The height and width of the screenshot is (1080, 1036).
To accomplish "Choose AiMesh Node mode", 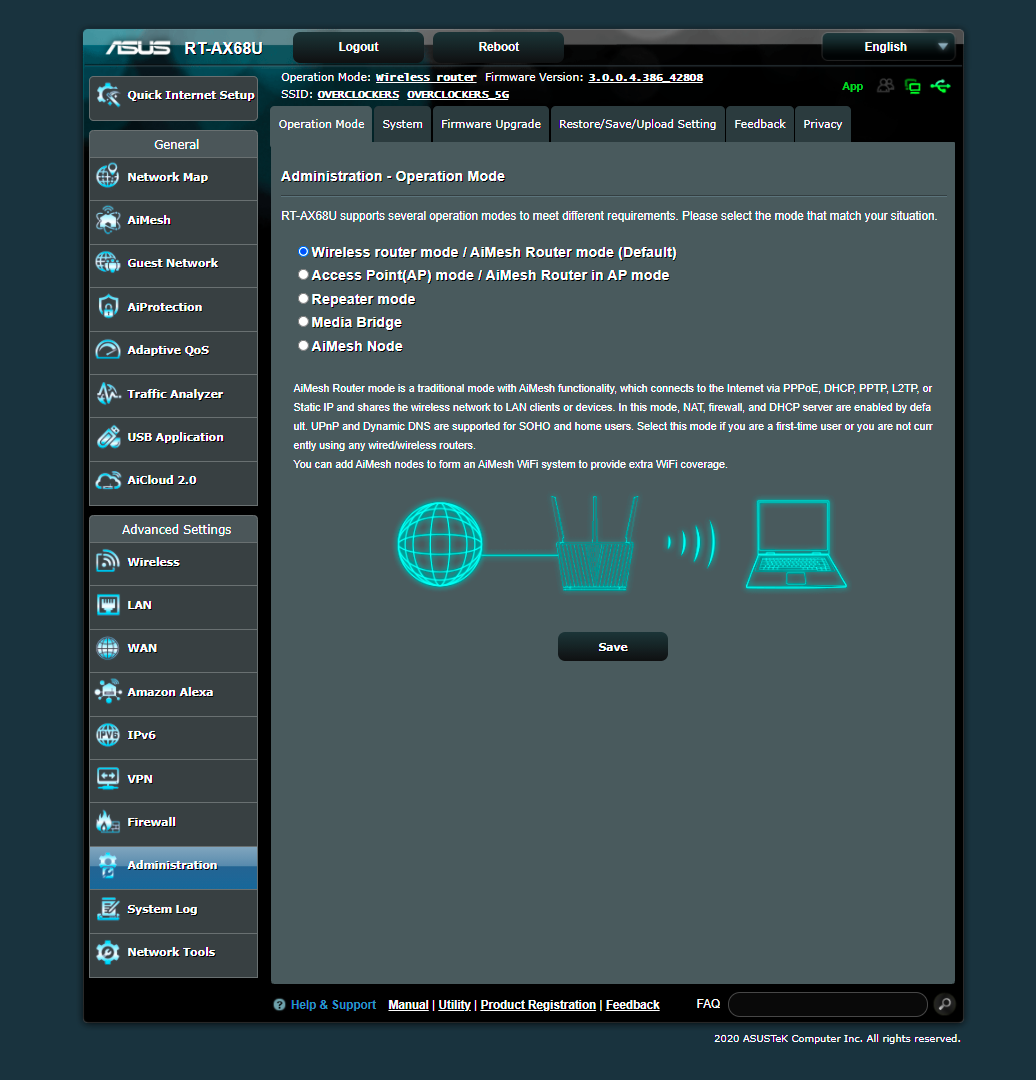I will click(x=303, y=345).
